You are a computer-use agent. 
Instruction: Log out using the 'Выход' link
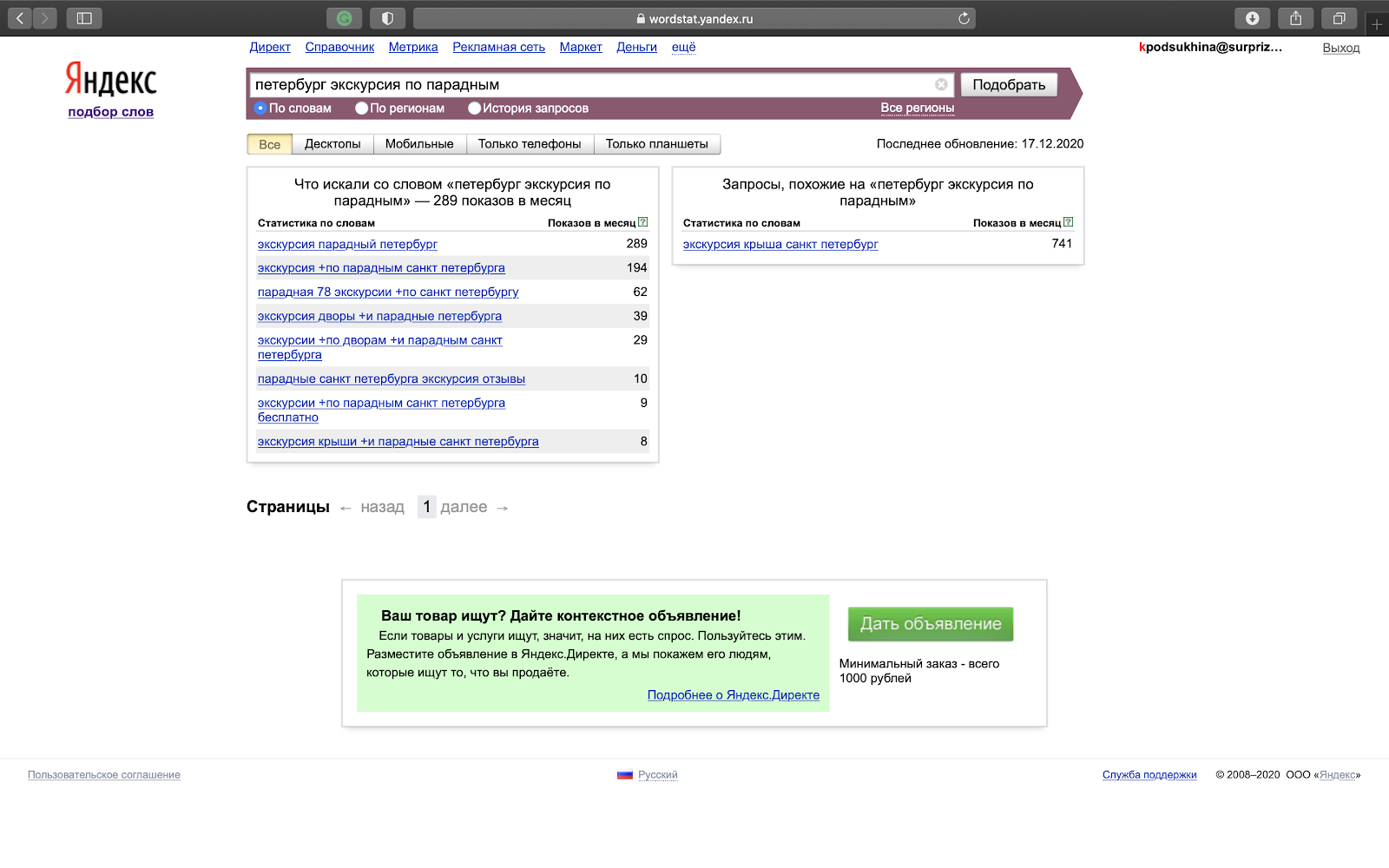1341,48
